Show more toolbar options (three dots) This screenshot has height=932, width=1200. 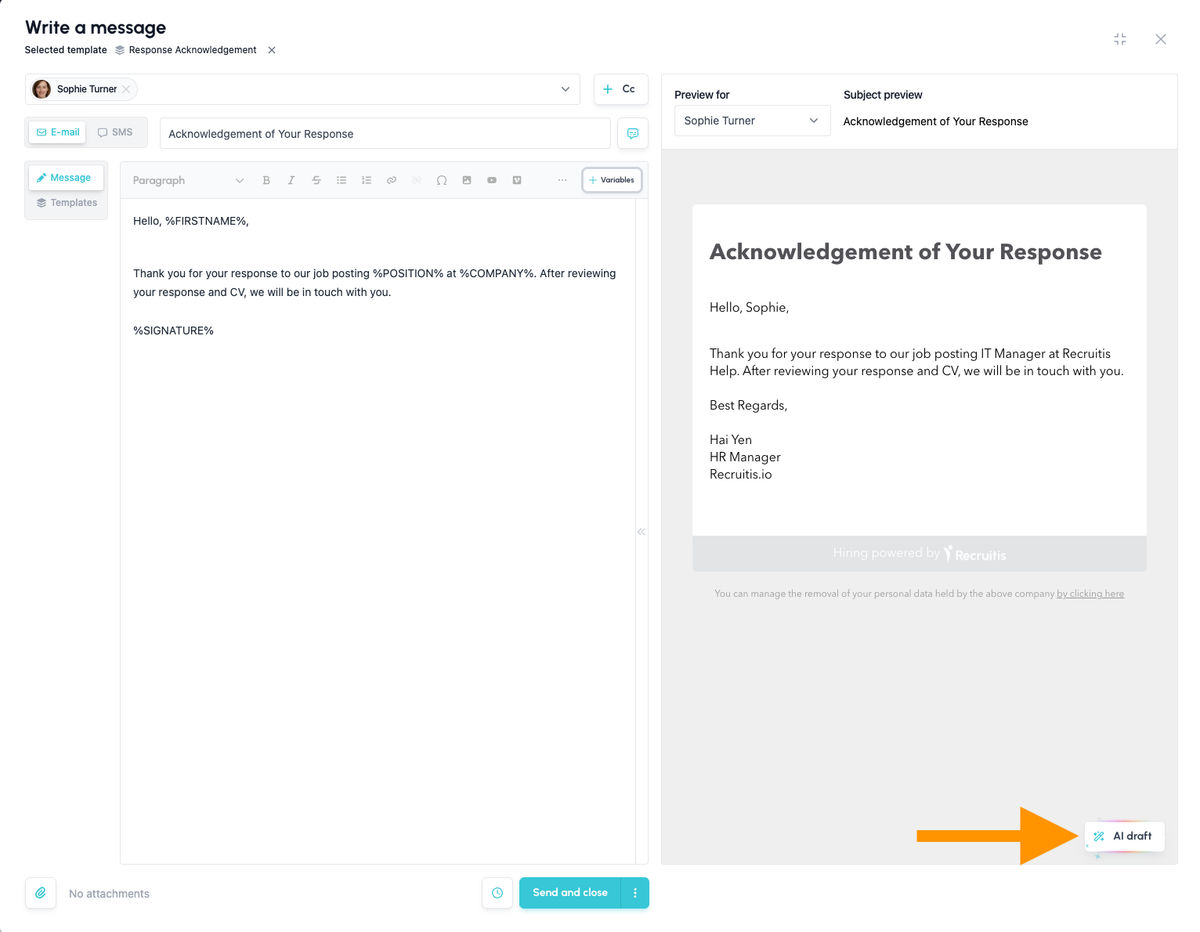[562, 180]
